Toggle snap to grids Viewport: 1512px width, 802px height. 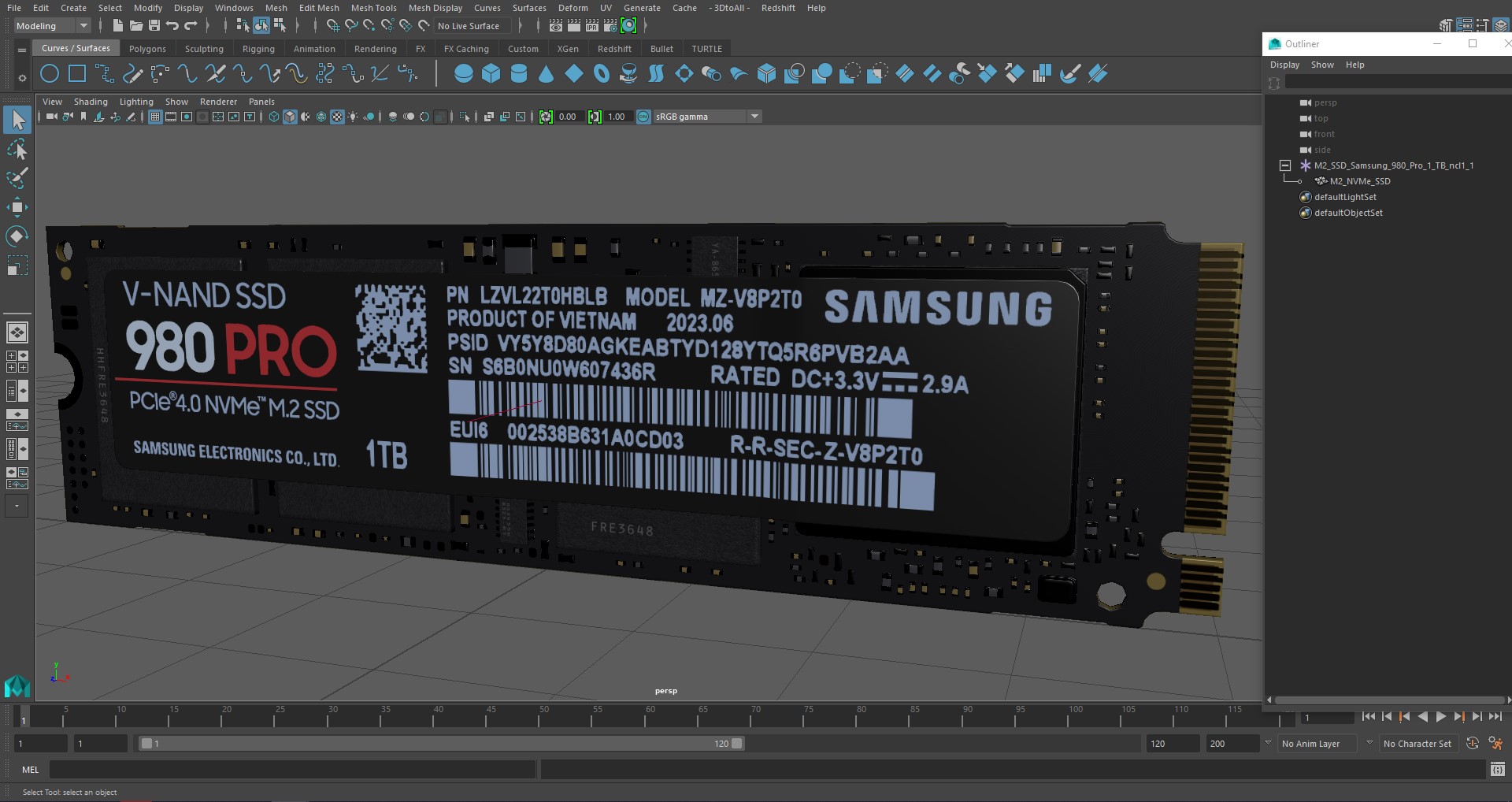pos(333,26)
